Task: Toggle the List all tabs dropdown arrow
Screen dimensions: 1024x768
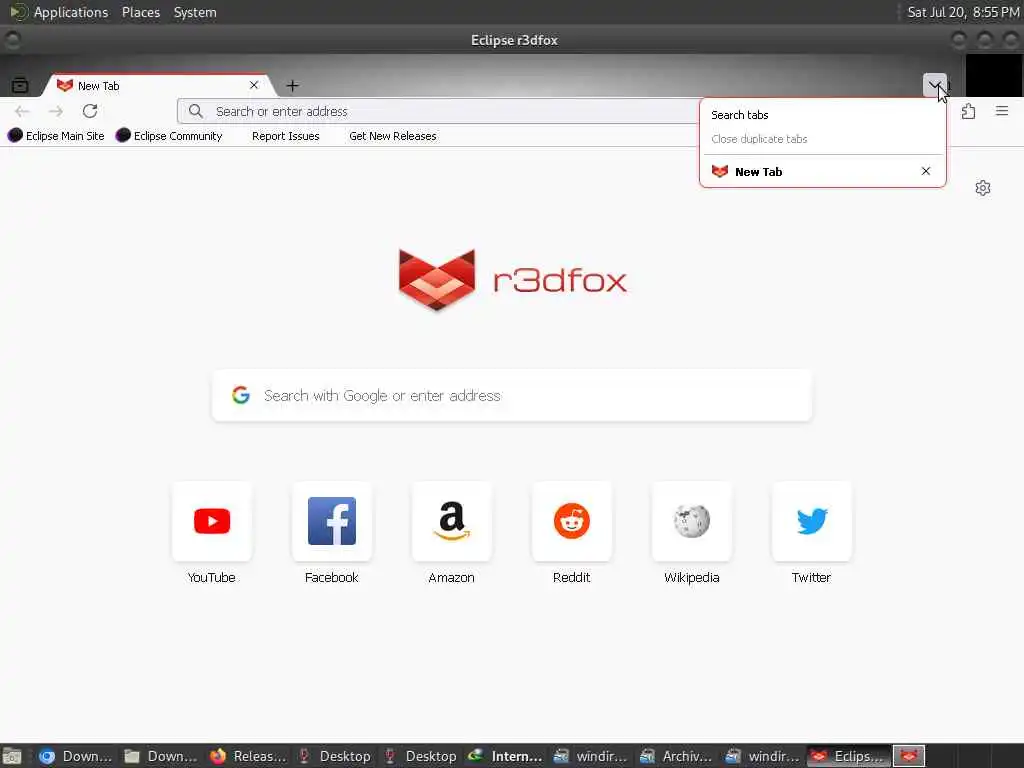Action: (935, 85)
